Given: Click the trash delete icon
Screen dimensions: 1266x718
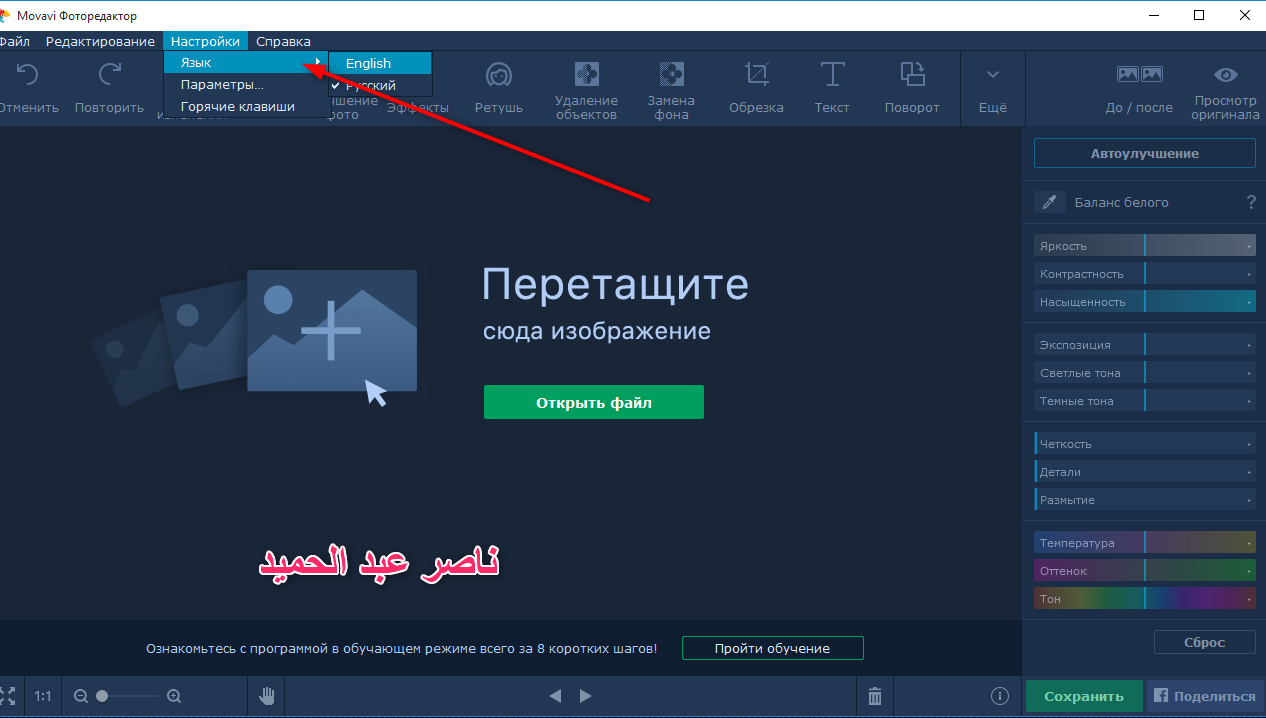Looking at the screenshot, I should point(875,696).
